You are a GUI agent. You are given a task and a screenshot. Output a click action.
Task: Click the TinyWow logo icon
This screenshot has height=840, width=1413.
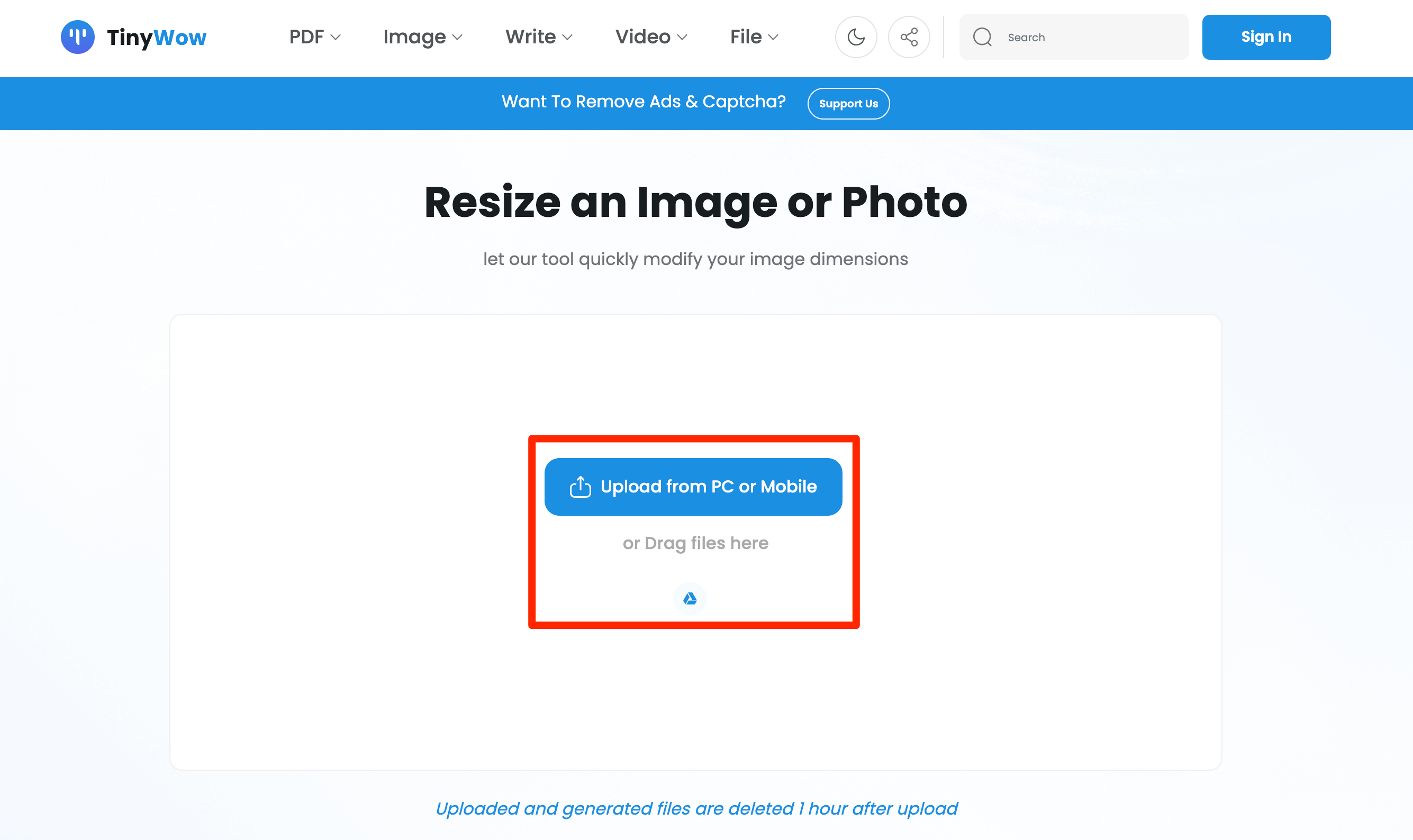click(78, 38)
